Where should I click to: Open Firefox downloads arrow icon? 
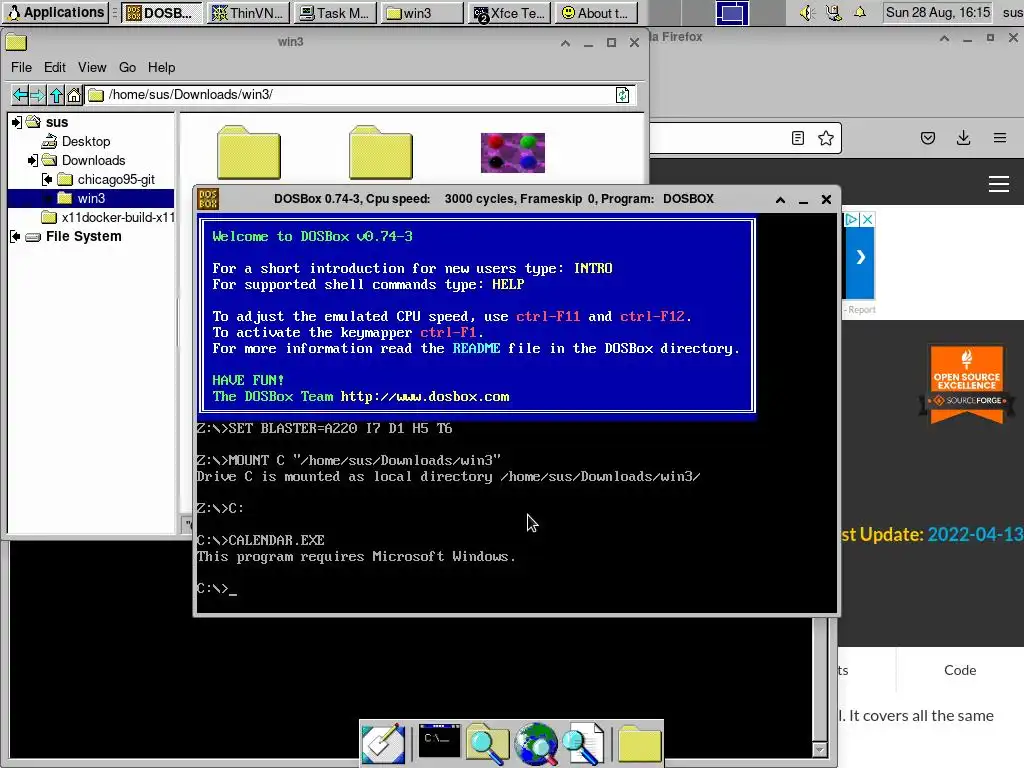(x=963, y=138)
